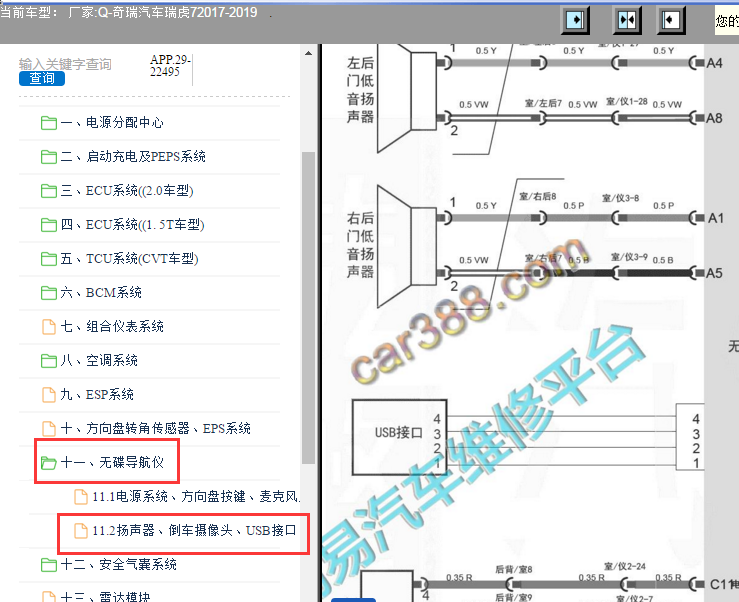Click 后背/室8 connector label
Image resolution: width=739 pixels, height=602 pixels.
click(514, 569)
